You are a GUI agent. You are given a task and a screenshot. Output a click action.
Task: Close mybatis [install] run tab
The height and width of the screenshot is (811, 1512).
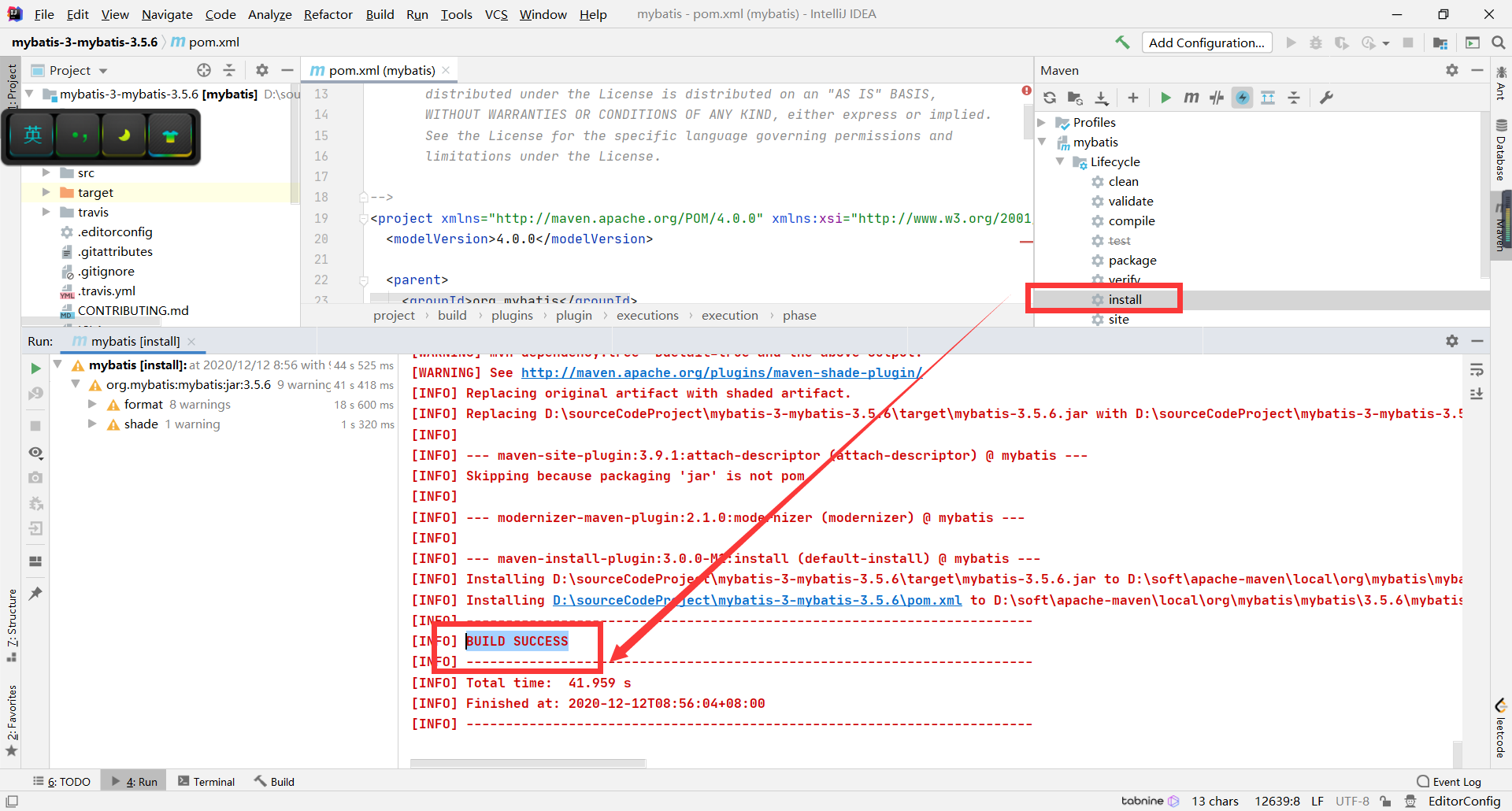pyautogui.click(x=191, y=342)
